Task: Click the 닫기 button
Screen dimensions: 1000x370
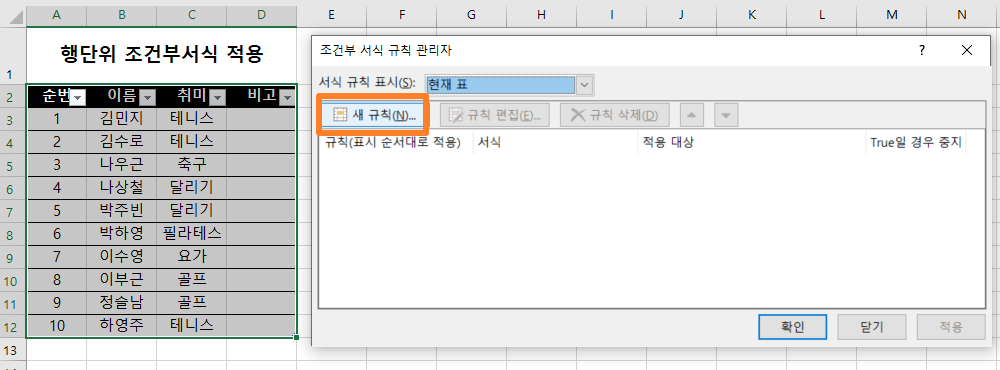Action: 872,327
